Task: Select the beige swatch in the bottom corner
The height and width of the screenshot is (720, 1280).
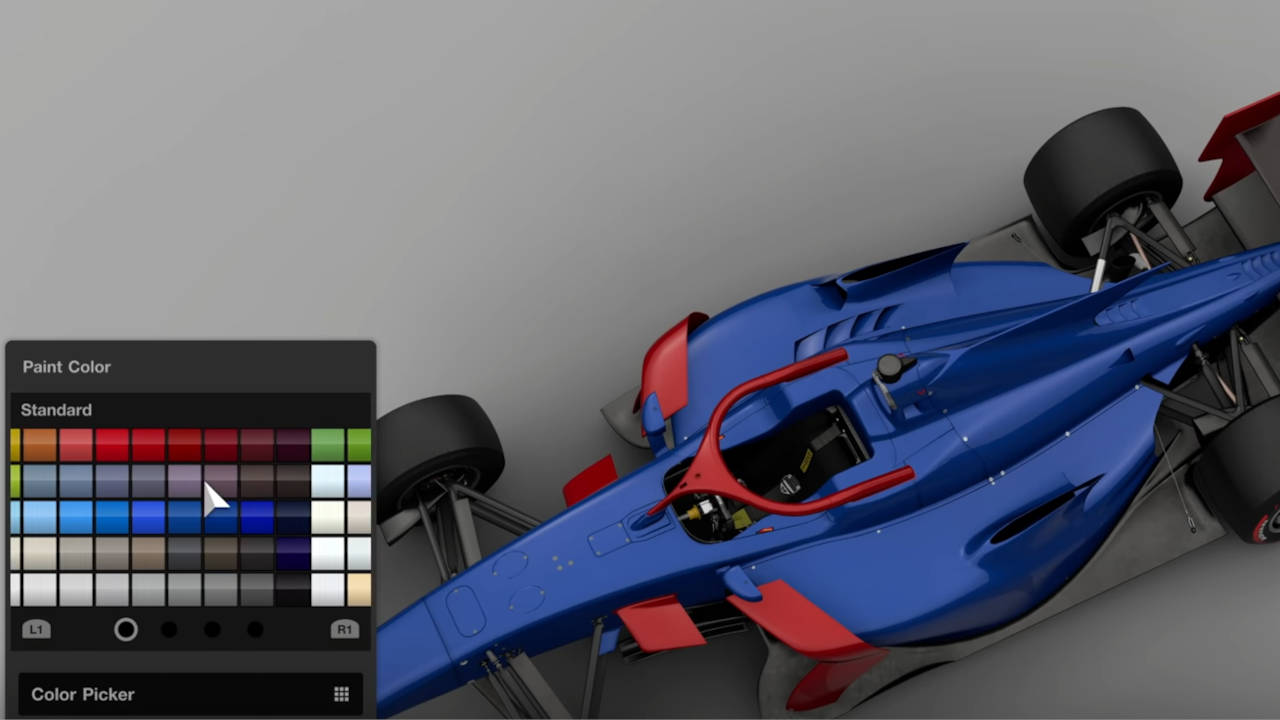Action: (357, 590)
